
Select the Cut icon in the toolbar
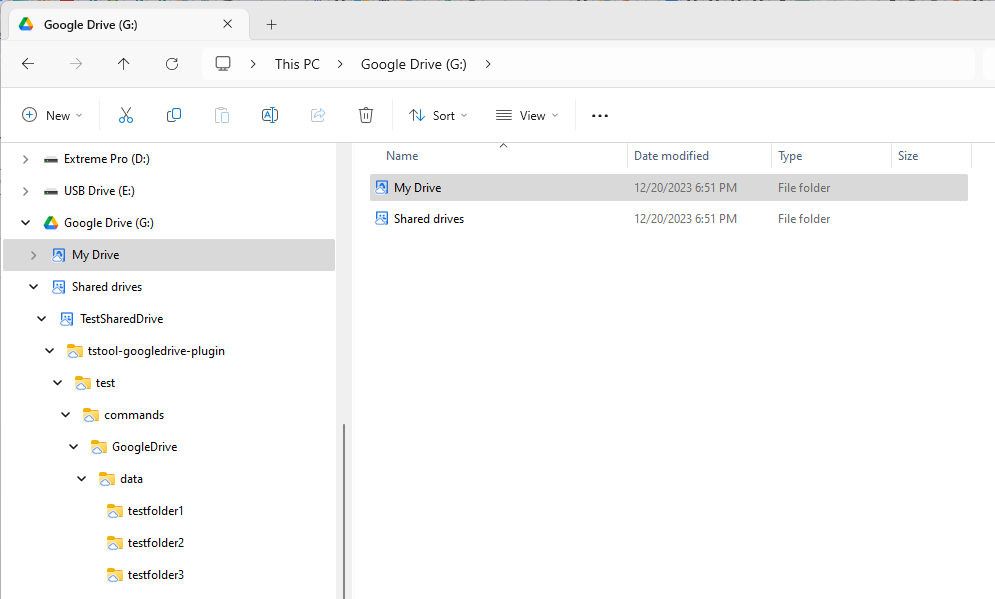(125, 115)
